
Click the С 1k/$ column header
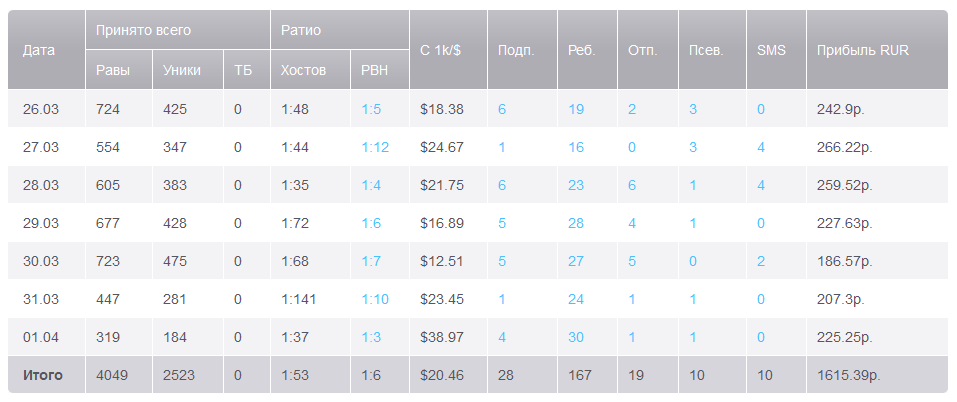pyautogui.click(x=441, y=50)
